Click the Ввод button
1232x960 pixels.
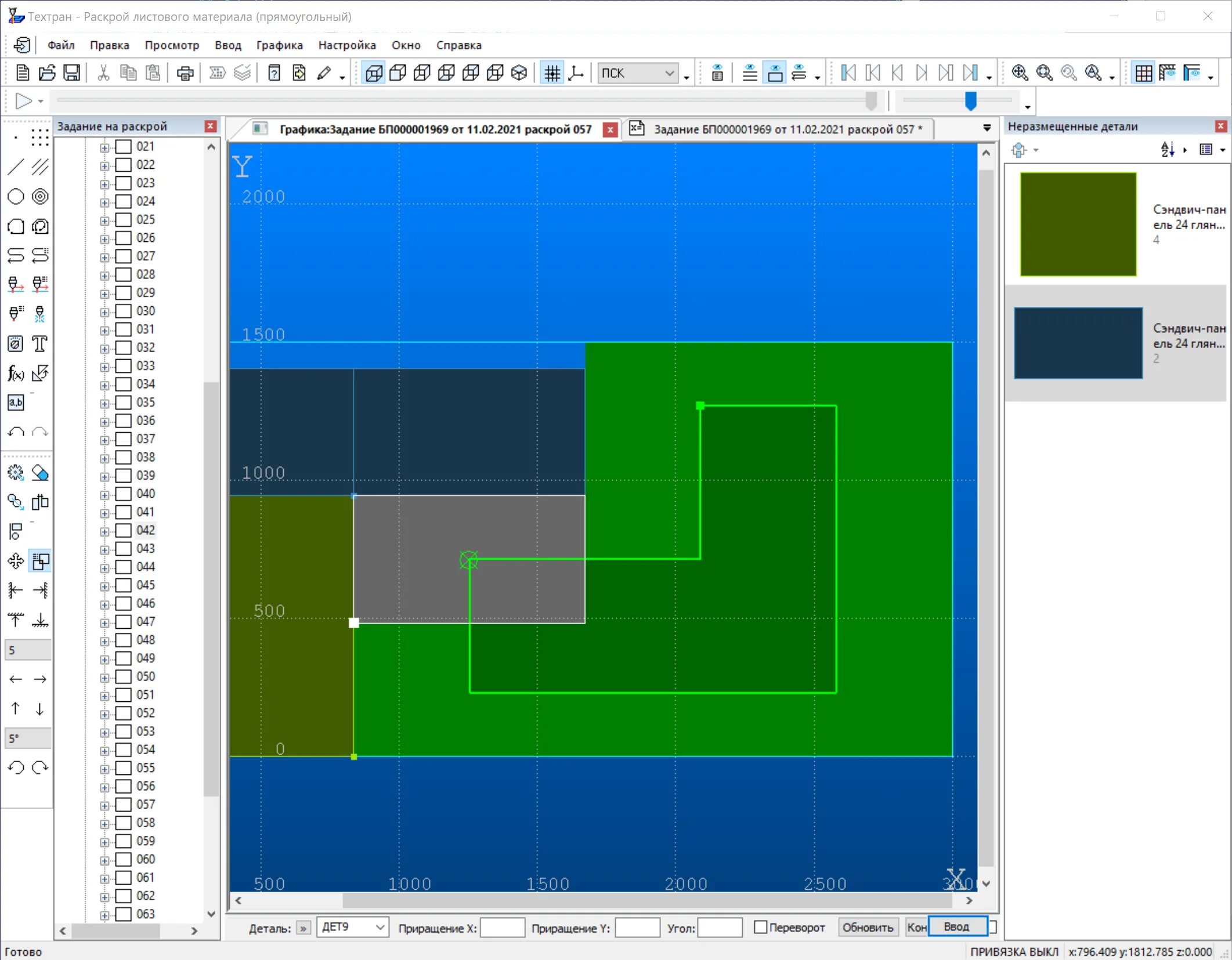pyautogui.click(x=957, y=926)
